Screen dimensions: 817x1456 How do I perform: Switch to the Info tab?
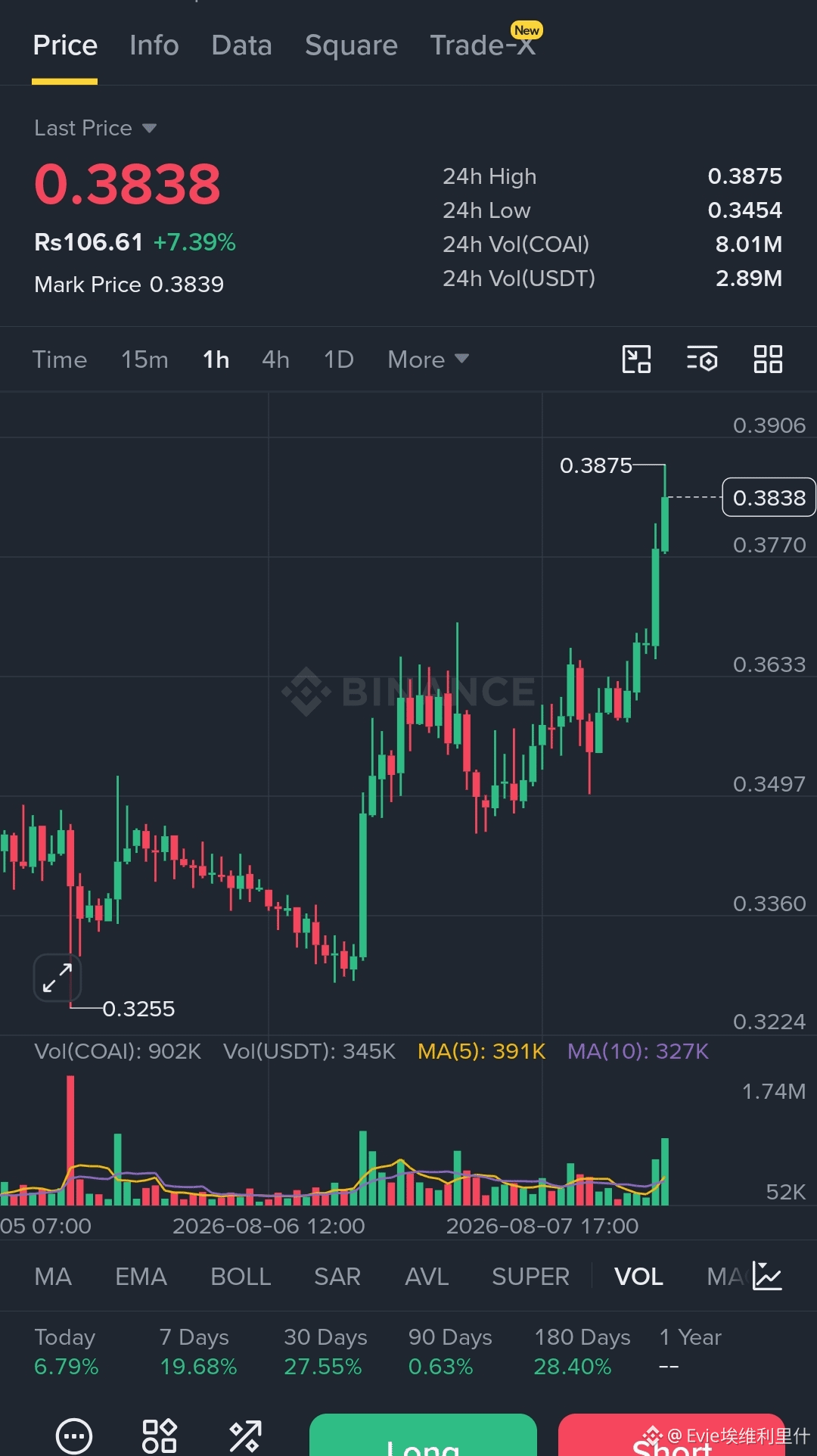click(x=154, y=45)
